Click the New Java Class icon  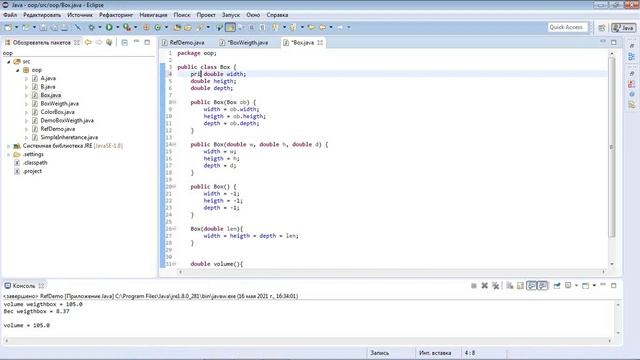158,27
